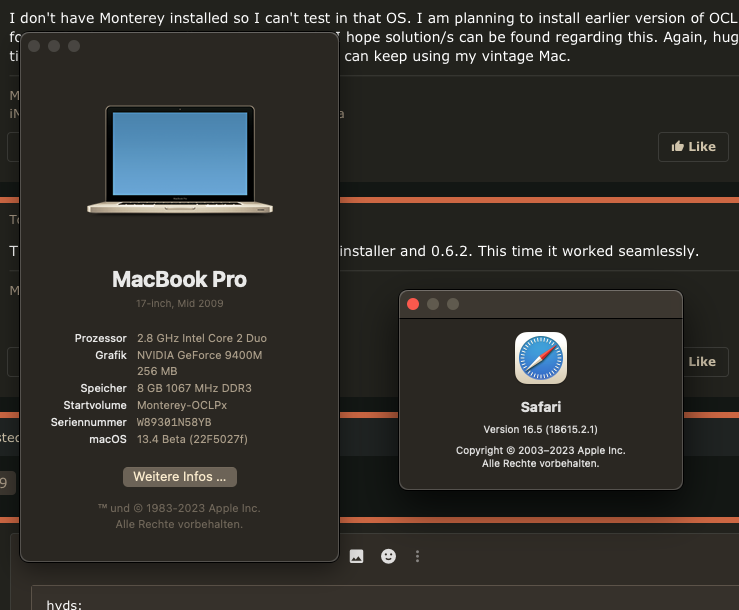Image resolution: width=739 pixels, height=610 pixels.
Task: Click the processor text 2.8 GHz Intel Core 2 Duo
Action: pyautogui.click(x=202, y=338)
